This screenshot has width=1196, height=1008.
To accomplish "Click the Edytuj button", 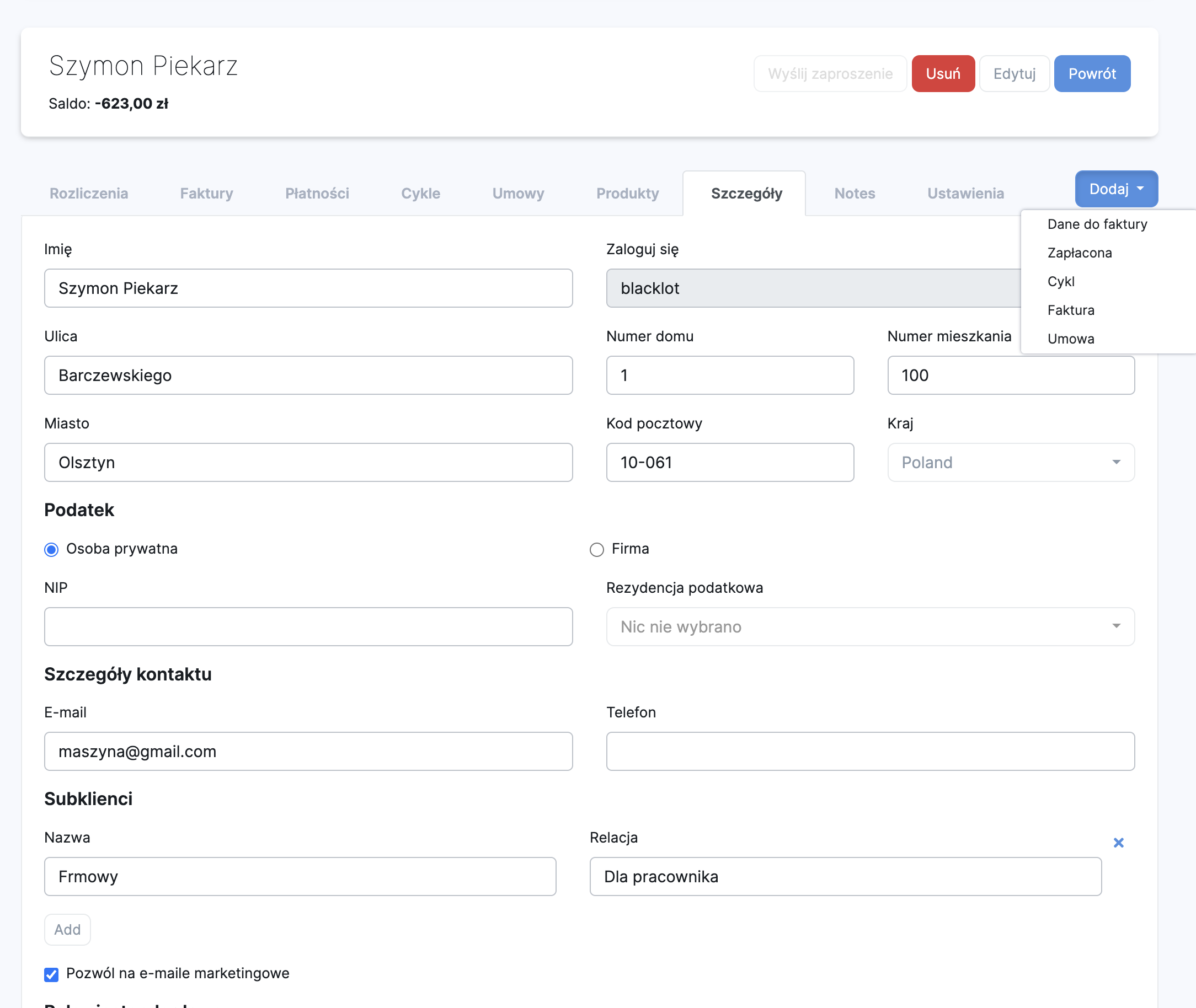I will click(x=1013, y=74).
